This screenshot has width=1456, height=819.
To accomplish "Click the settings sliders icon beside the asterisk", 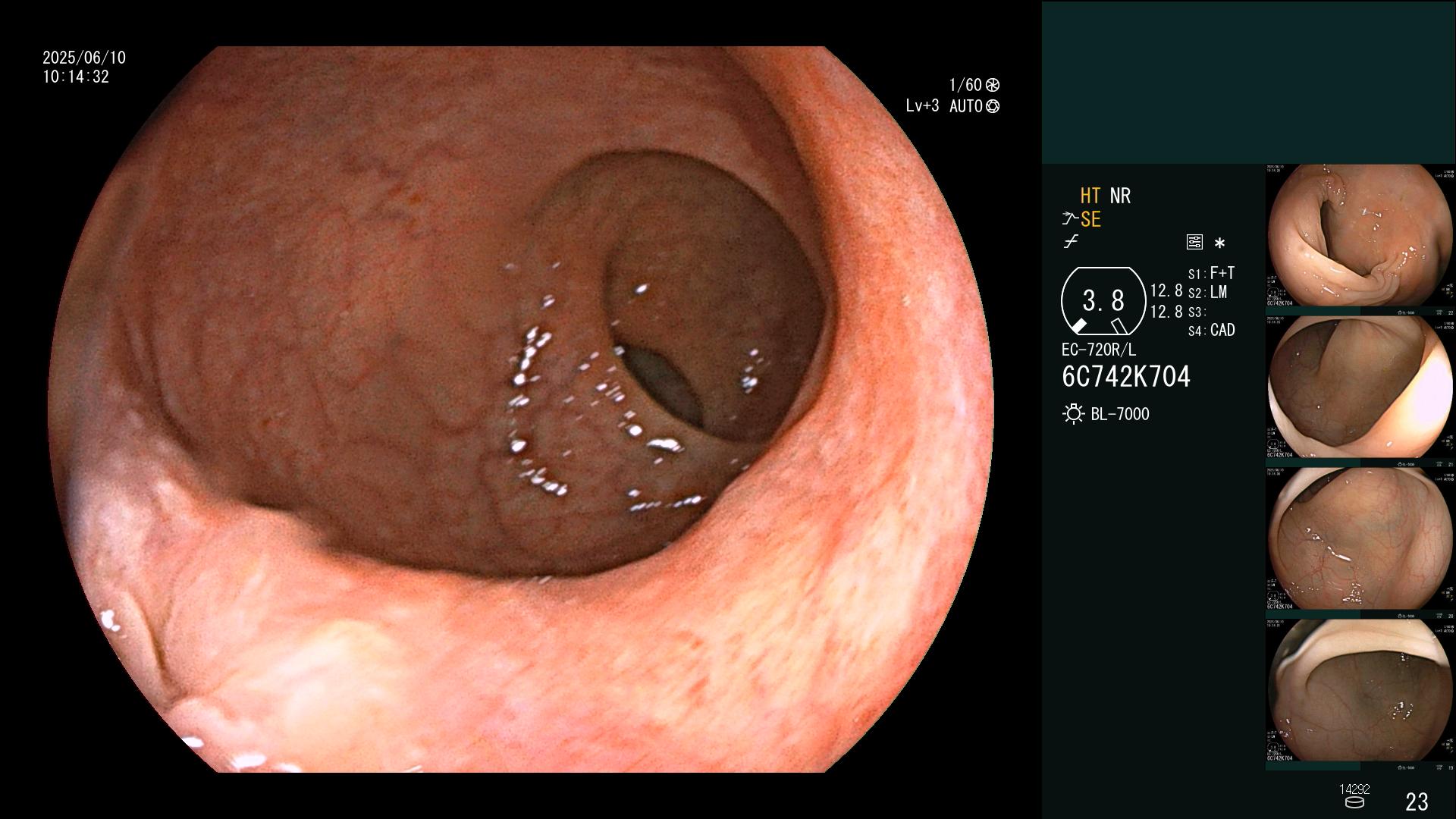I will click(1194, 242).
